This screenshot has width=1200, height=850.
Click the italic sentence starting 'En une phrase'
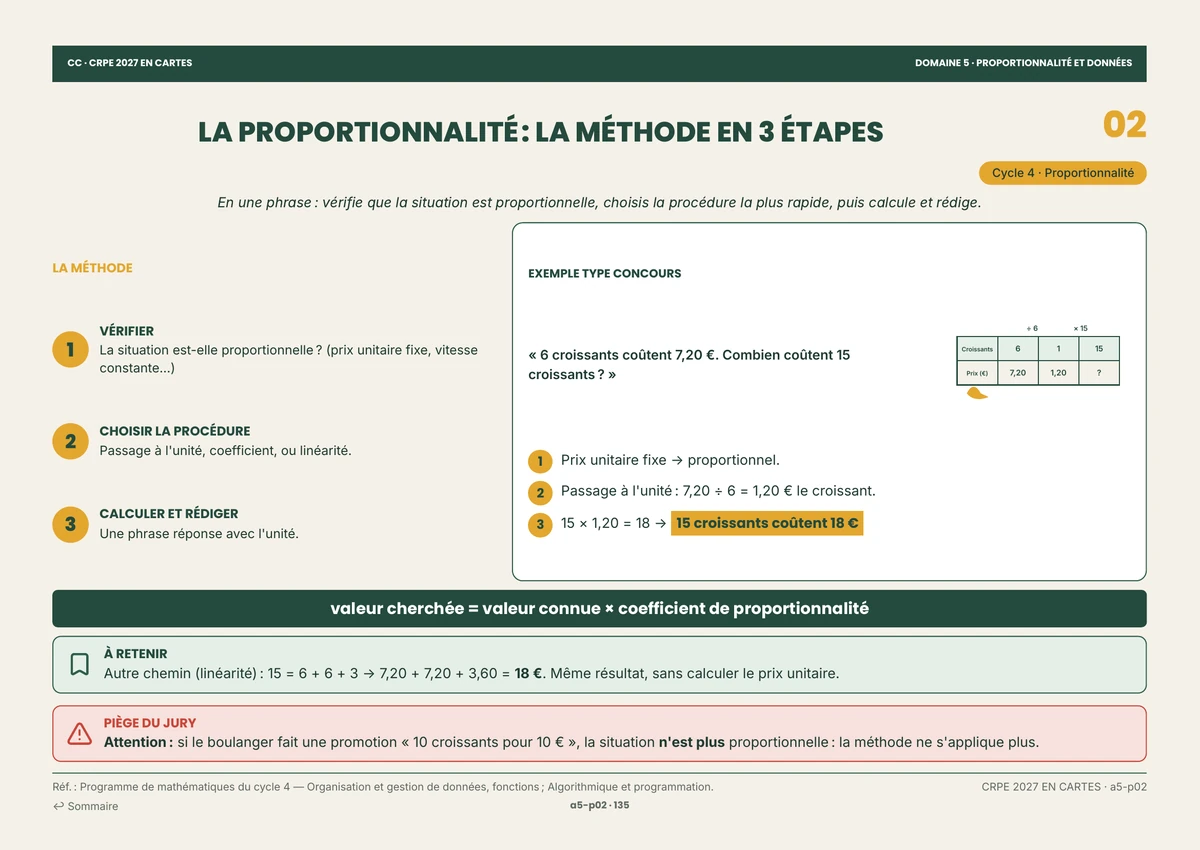coord(599,202)
